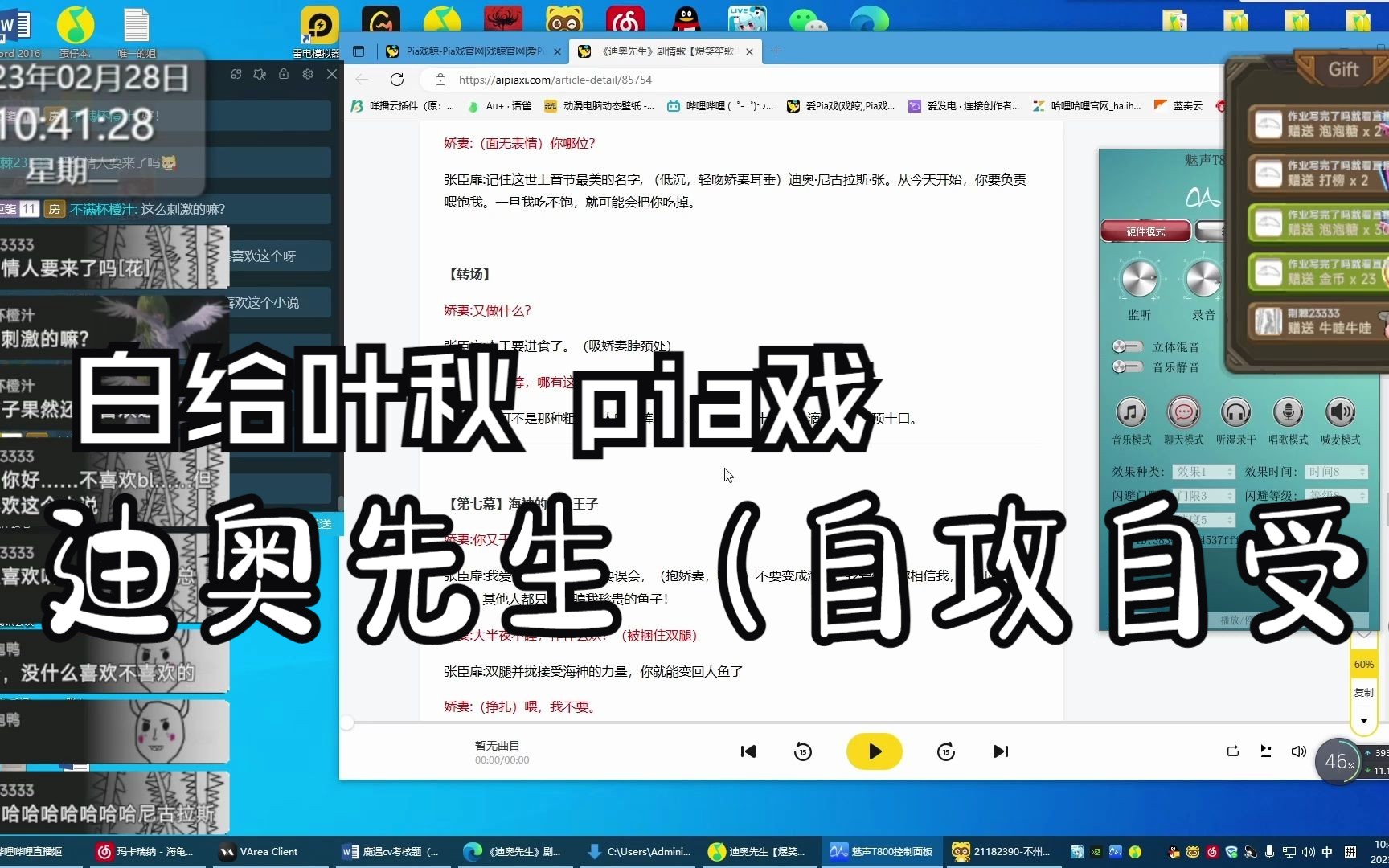Open 效果种类 dropdown showing 效果1
The image size is (1389, 868).
[1203, 472]
